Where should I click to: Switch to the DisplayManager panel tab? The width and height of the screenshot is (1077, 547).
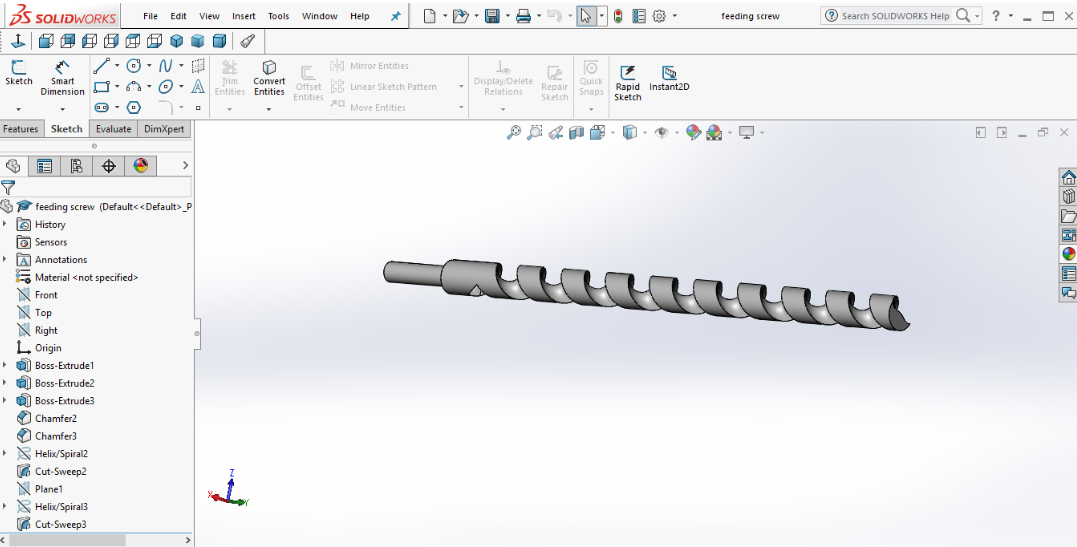tap(141, 166)
